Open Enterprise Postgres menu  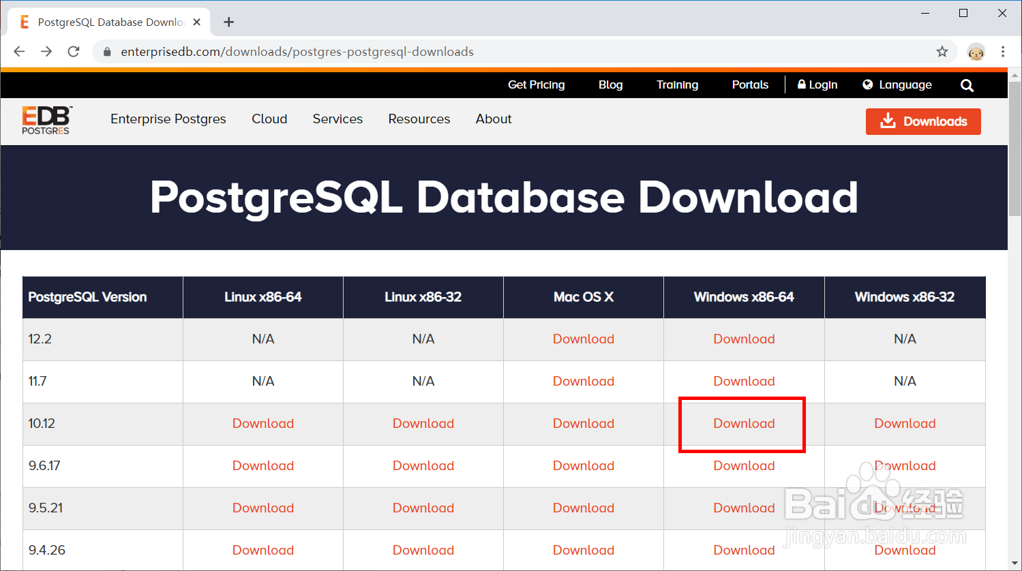(x=168, y=119)
